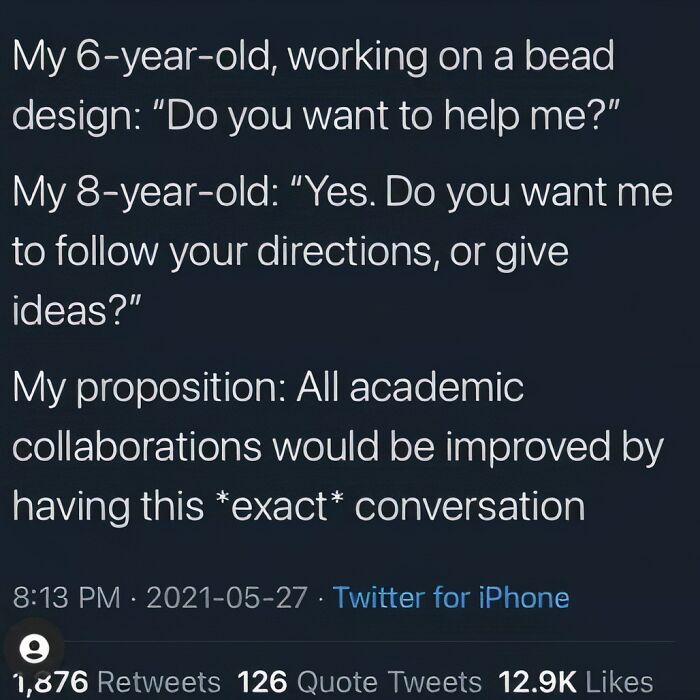Click the emphasized word "*exact*"

[x=279, y=506]
